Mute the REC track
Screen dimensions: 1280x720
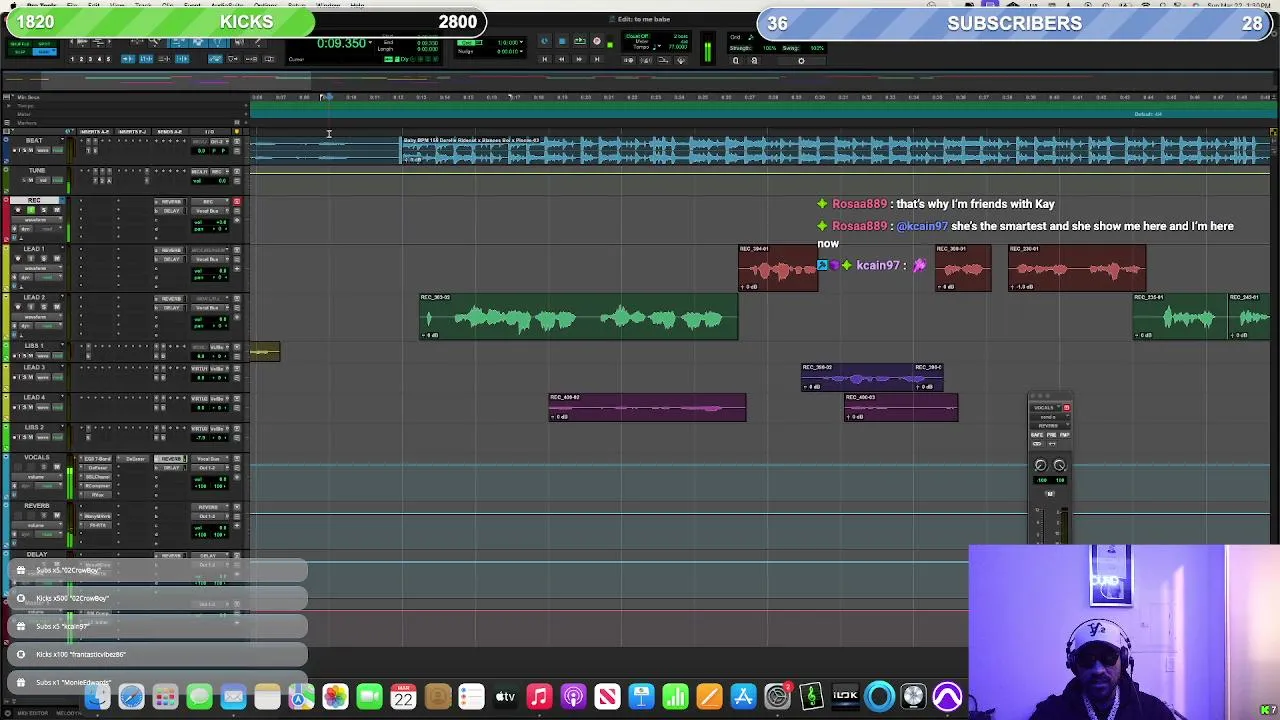coord(56,210)
